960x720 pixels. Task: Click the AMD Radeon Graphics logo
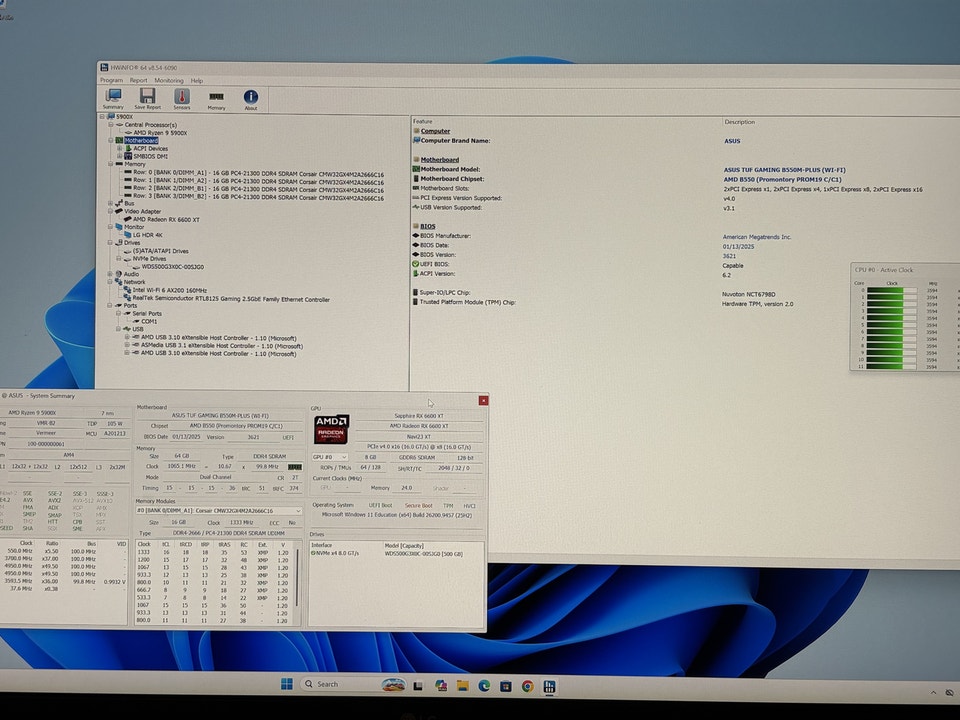[331, 429]
